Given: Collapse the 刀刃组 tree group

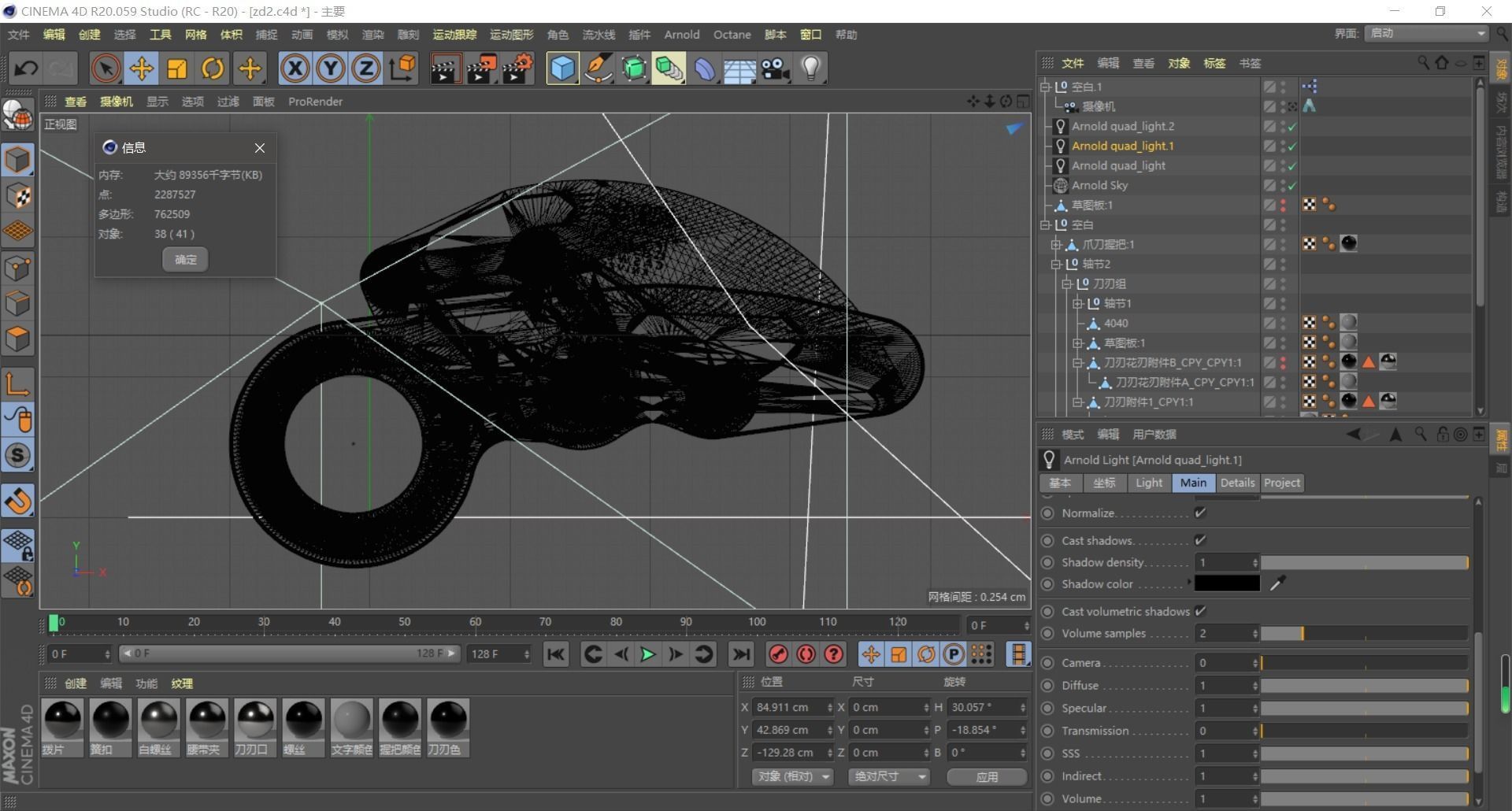Looking at the screenshot, I should coord(1067,283).
